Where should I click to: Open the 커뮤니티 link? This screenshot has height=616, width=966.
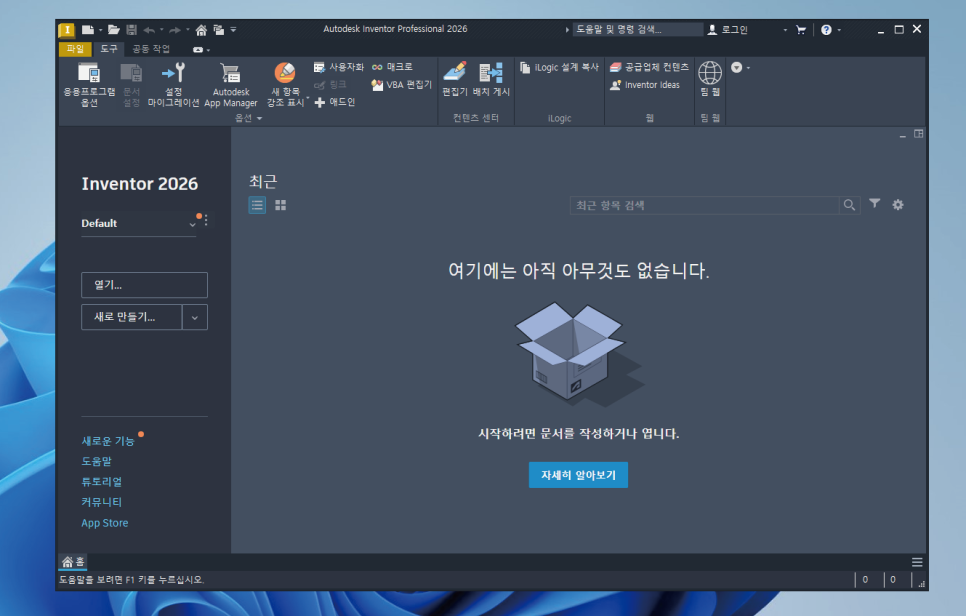(102, 502)
